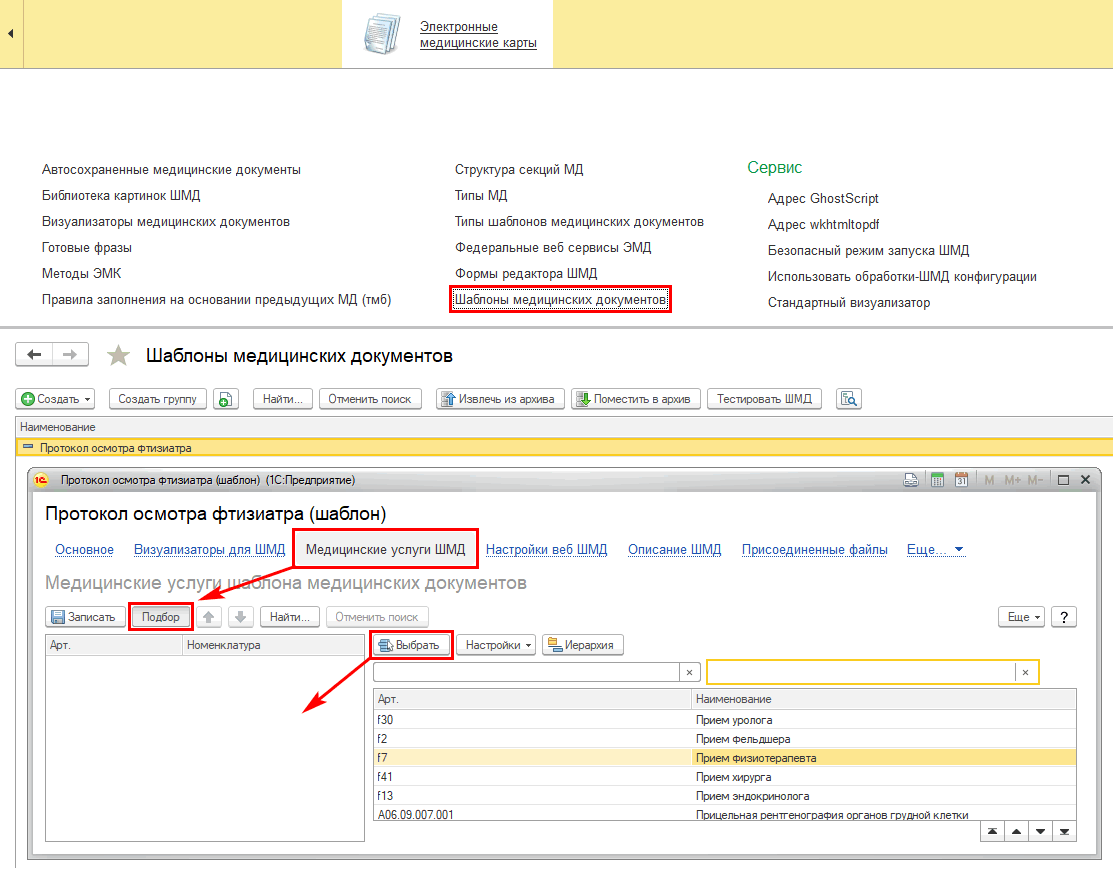Click the favorites star icon

(119, 355)
